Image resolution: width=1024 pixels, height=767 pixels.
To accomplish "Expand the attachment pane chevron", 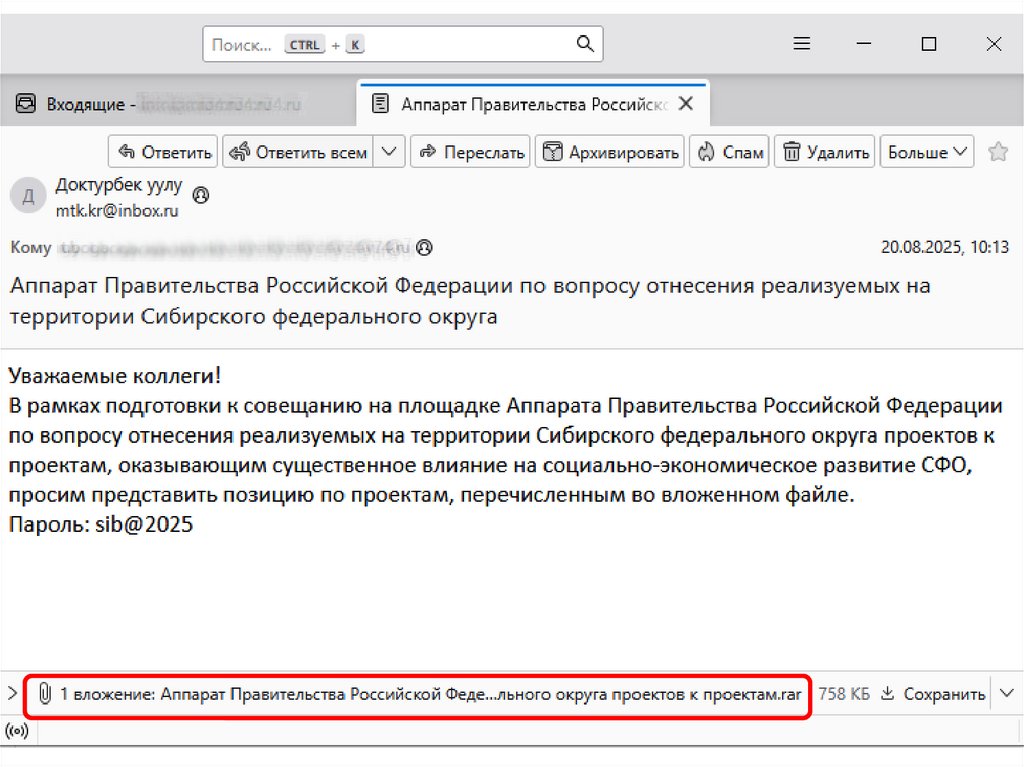I will (x=12, y=693).
